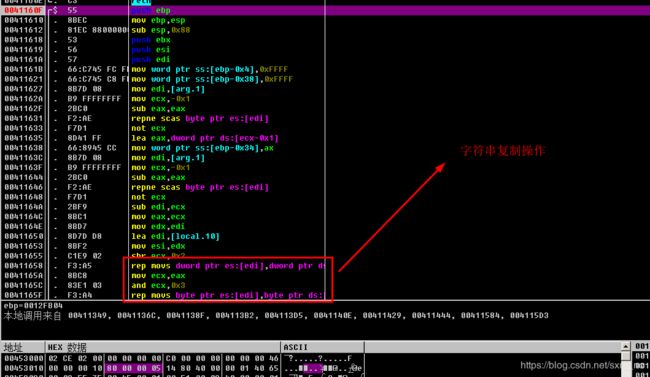Click hex bytes '83E1 03' in the opcode column

click(84, 285)
